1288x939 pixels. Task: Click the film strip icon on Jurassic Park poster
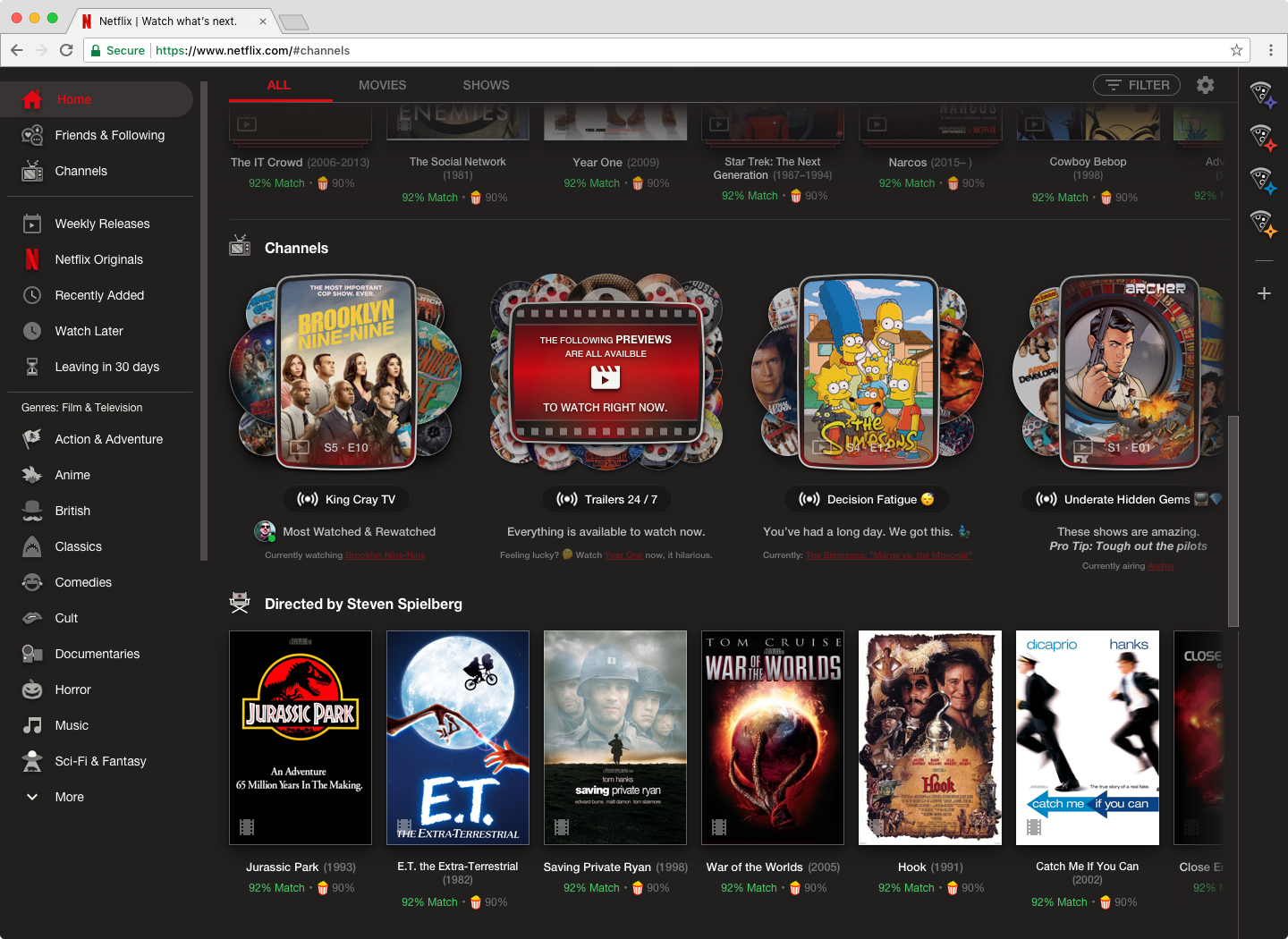click(x=247, y=827)
